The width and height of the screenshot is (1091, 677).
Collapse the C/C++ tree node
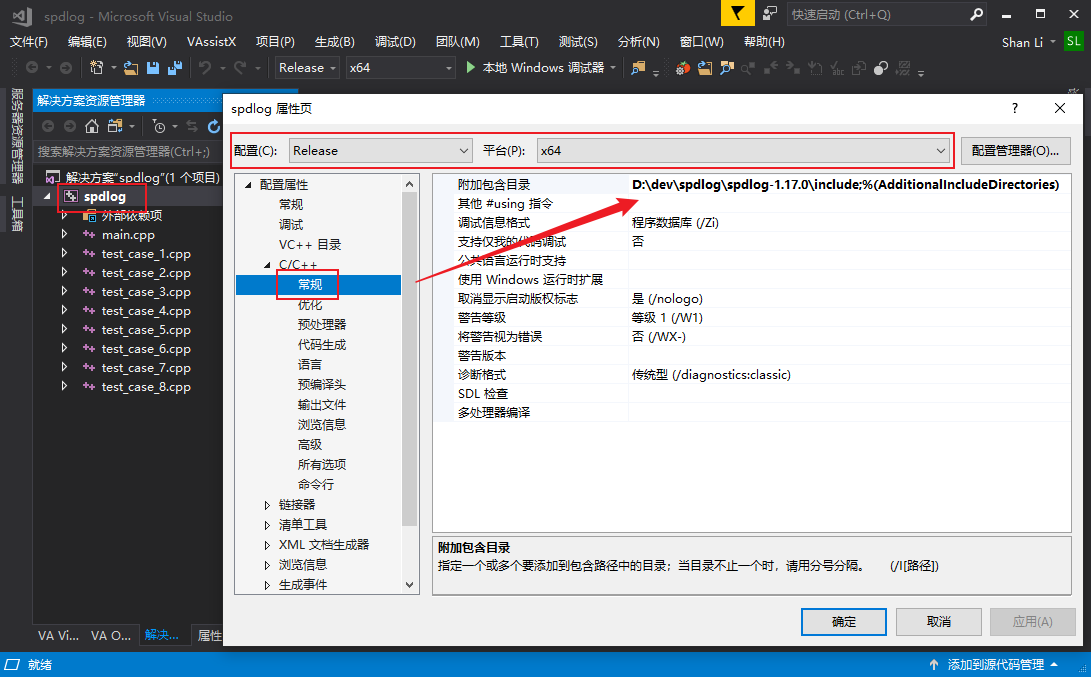click(267, 265)
